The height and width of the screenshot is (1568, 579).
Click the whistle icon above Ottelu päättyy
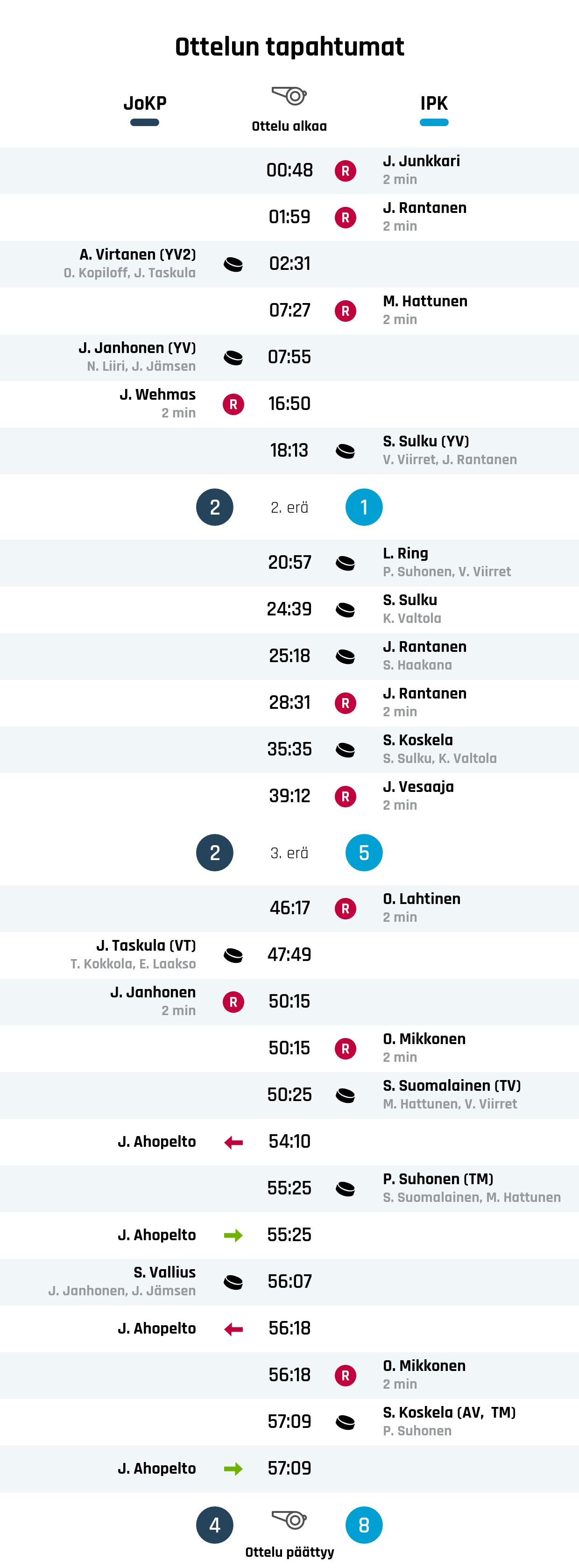pyautogui.click(x=289, y=1519)
